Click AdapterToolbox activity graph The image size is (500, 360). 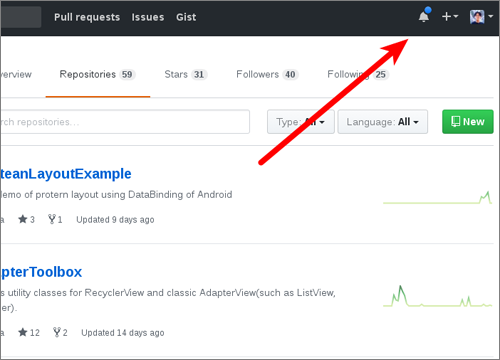438,296
